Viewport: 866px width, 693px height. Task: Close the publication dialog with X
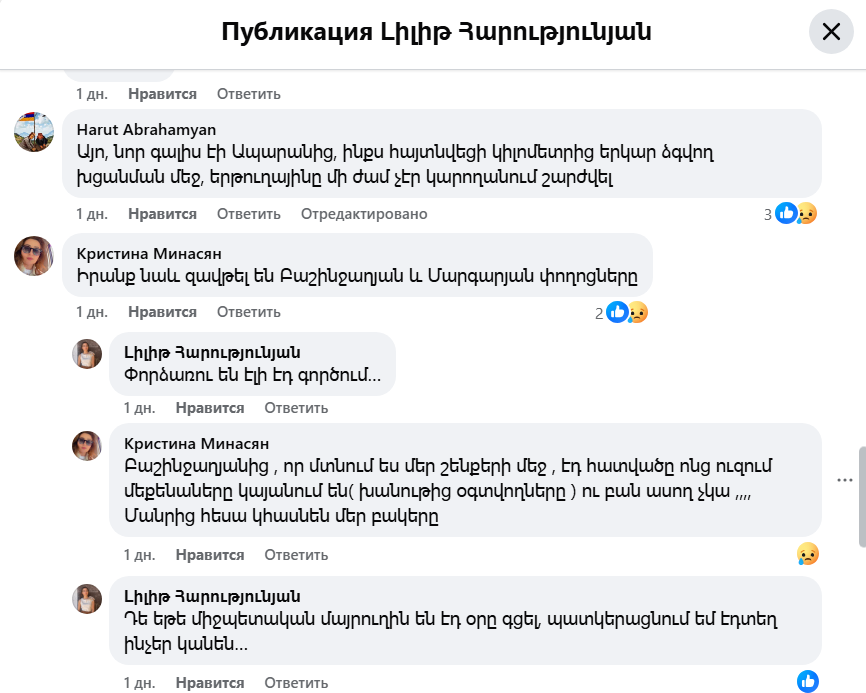click(x=831, y=32)
